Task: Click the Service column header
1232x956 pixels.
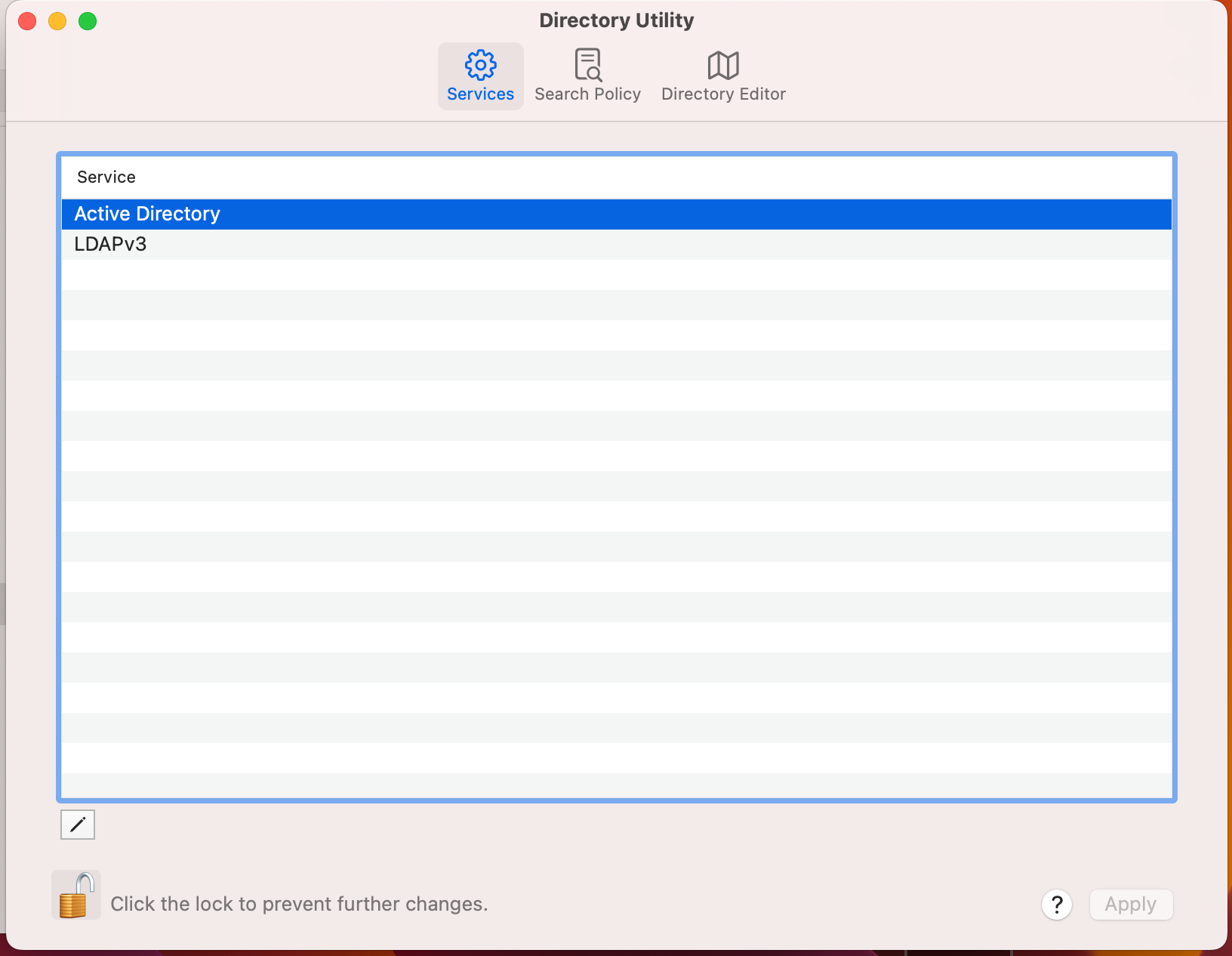Action: 616,177
